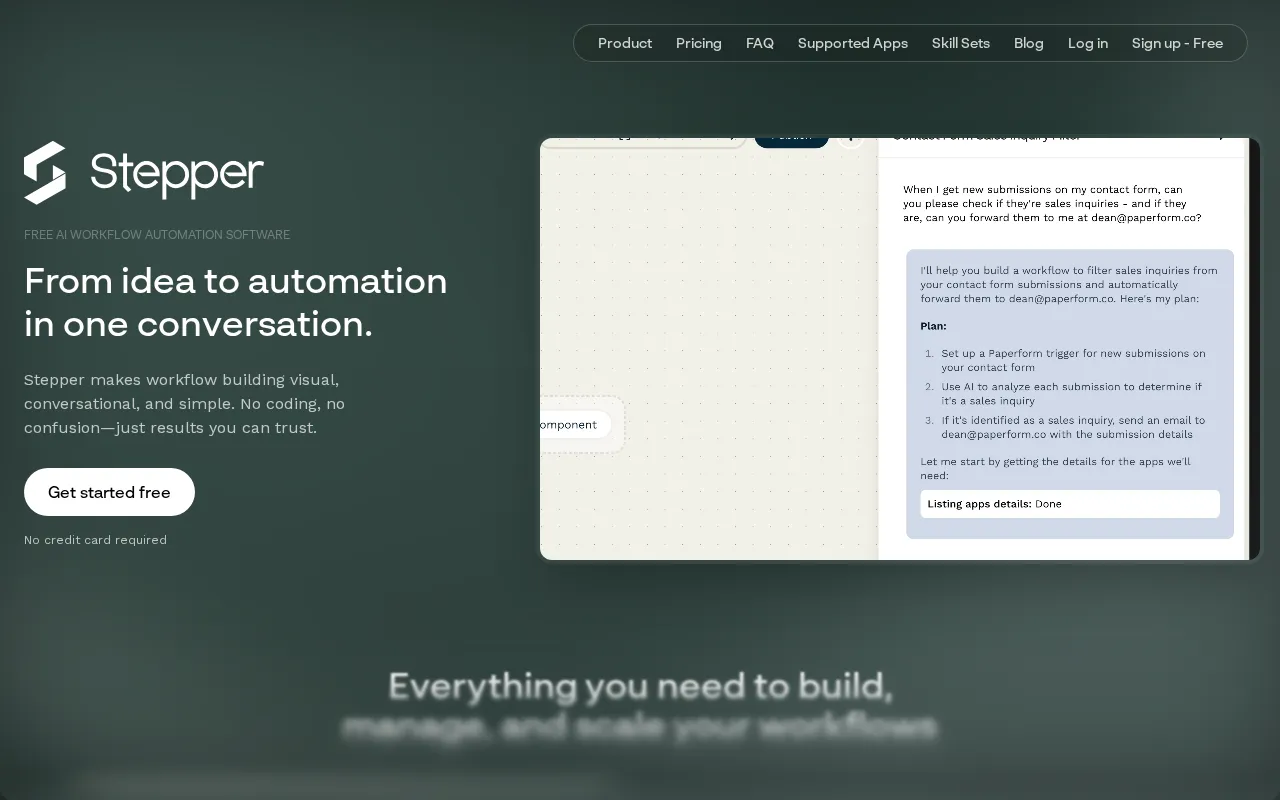This screenshot has width=1280, height=800.
Task: Click Sign up - Free
Action: (x=1177, y=43)
